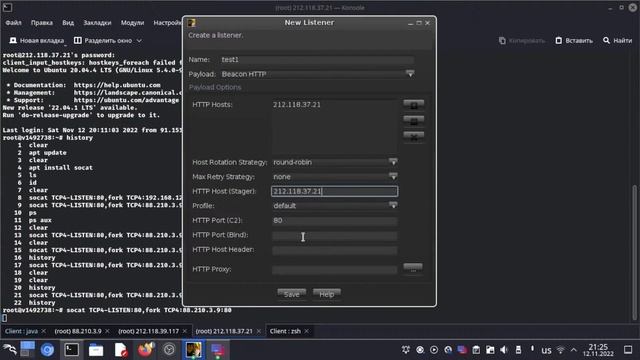Click the 'apt install socat' history line
Screen dimensions: 640x360
[x=60, y=167]
